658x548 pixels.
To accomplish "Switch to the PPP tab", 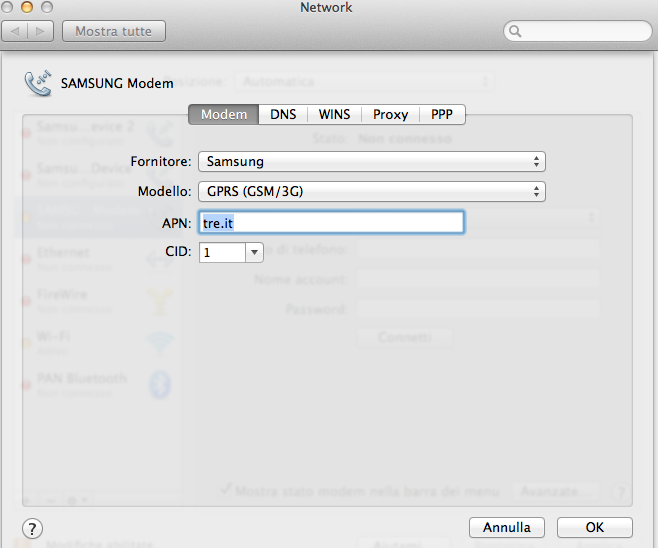I will [x=442, y=115].
